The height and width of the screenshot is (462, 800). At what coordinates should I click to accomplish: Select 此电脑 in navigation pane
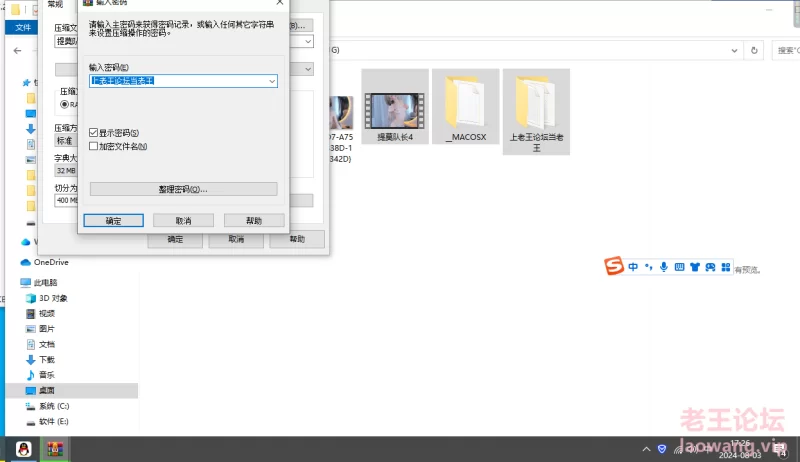[45, 282]
